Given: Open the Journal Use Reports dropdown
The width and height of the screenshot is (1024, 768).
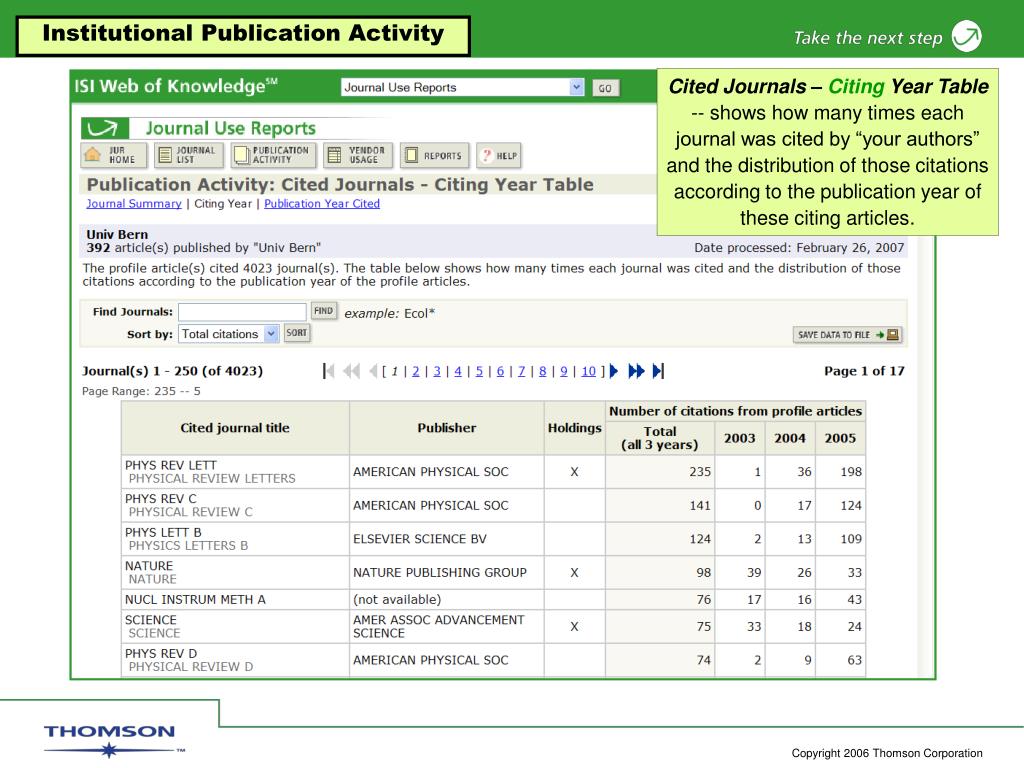Looking at the screenshot, I should pyautogui.click(x=462, y=87).
